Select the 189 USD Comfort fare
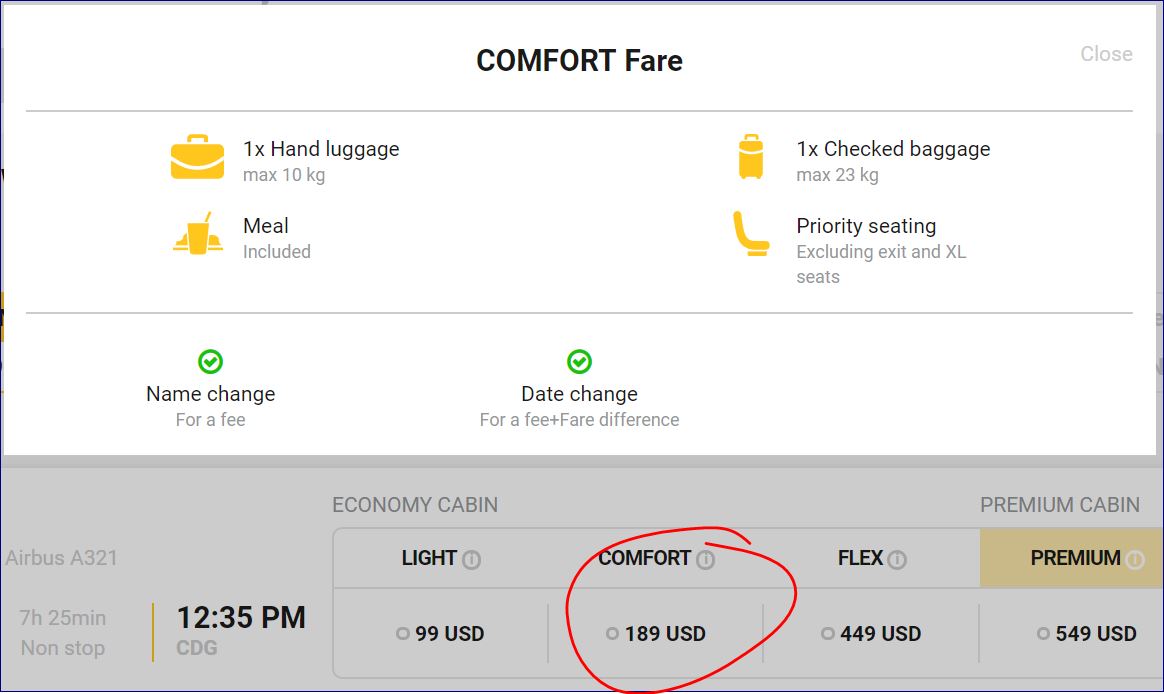1164x694 pixels. [612, 634]
